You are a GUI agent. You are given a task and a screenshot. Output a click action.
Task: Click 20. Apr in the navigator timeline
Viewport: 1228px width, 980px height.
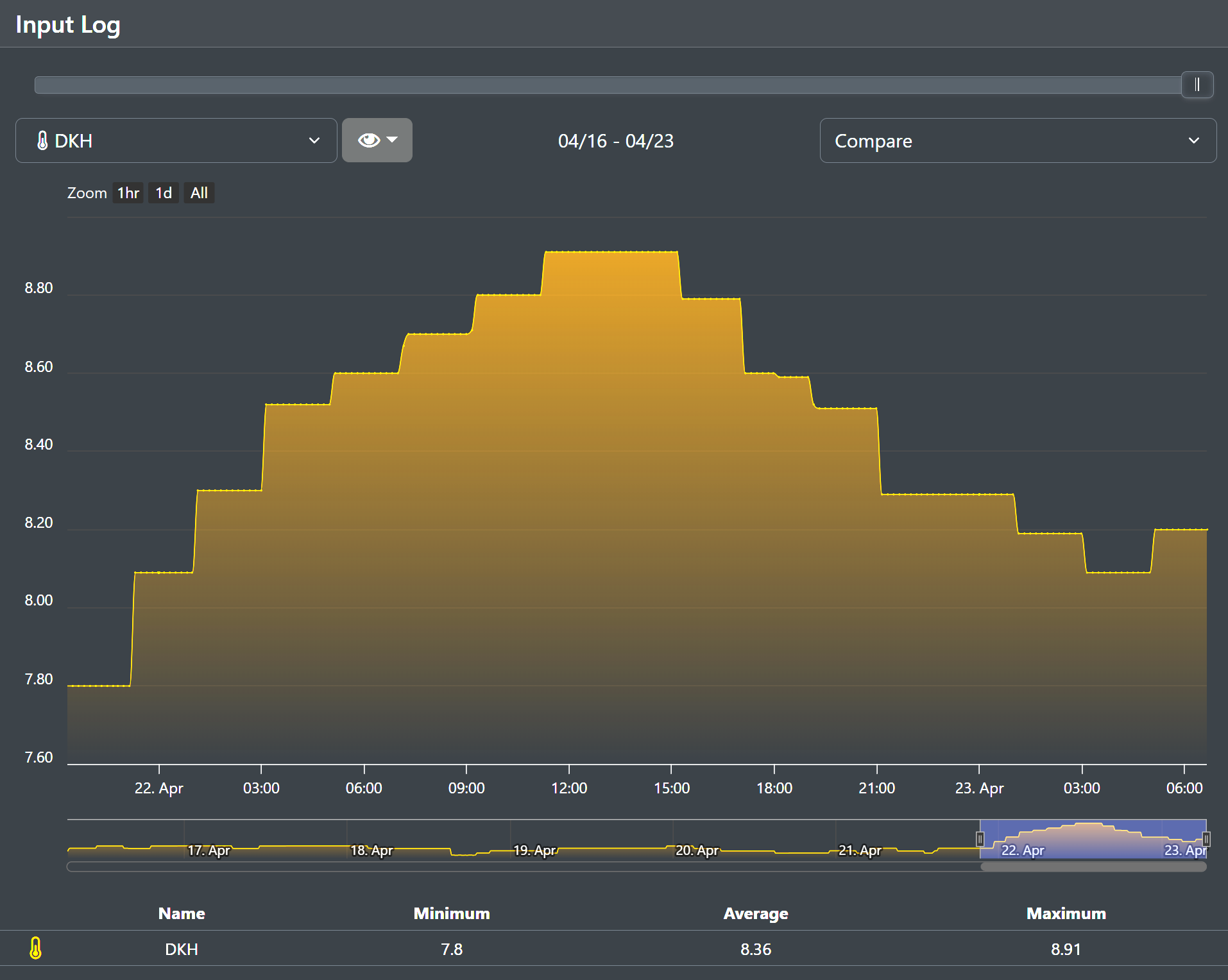click(697, 850)
